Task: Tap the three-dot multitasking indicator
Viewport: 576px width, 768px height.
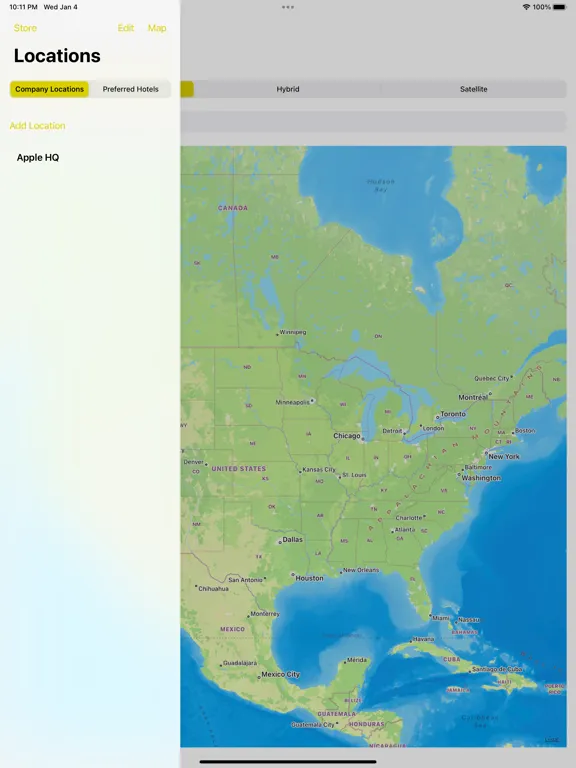Action: pyautogui.click(x=288, y=7)
